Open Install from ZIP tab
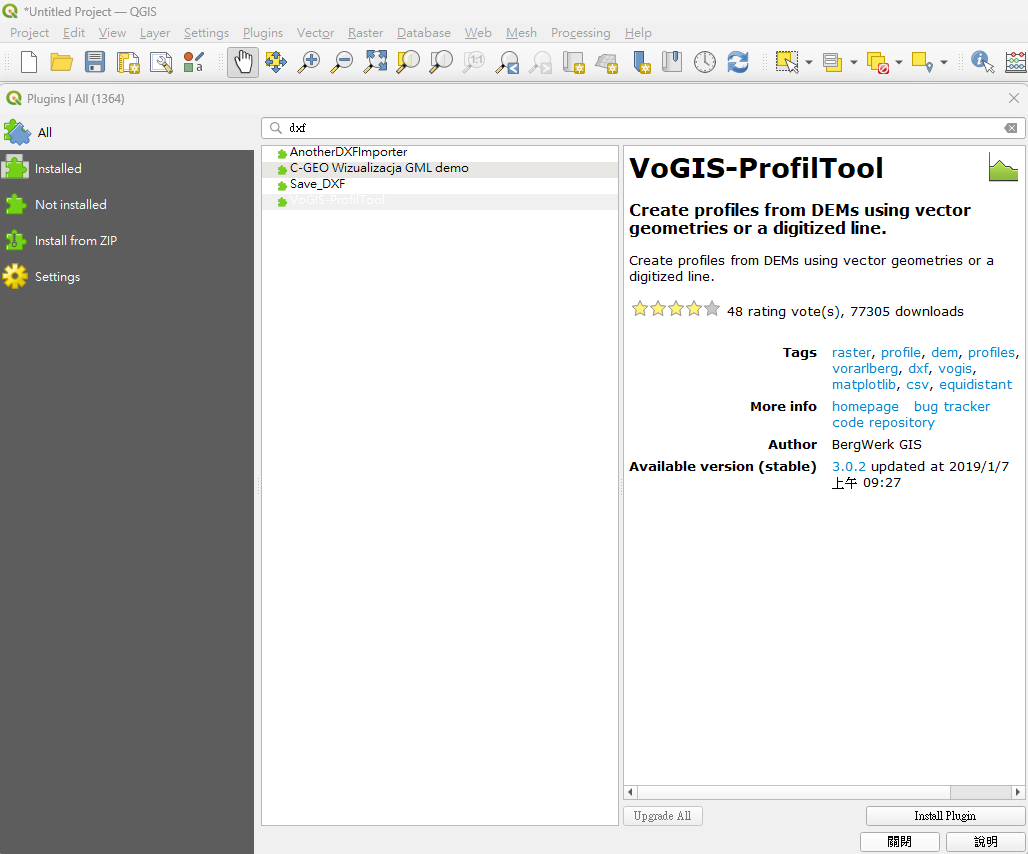The image size is (1028, 854). (127, 241)
